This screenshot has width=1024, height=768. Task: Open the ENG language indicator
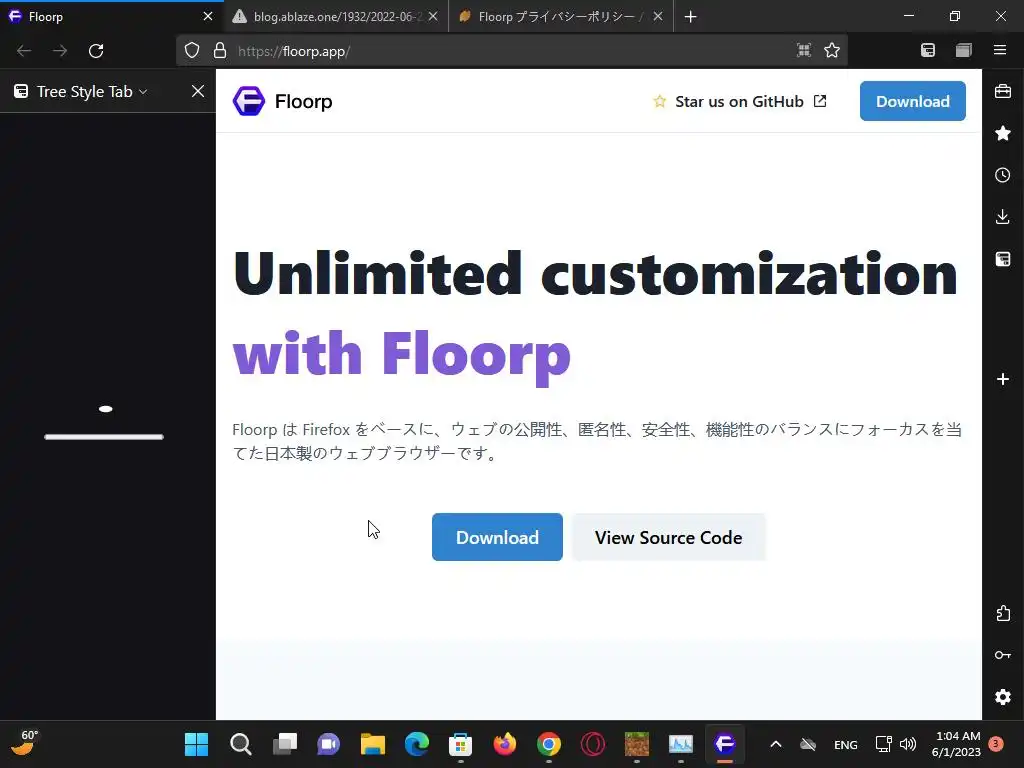pyautogui.click(x=846, y=744)
